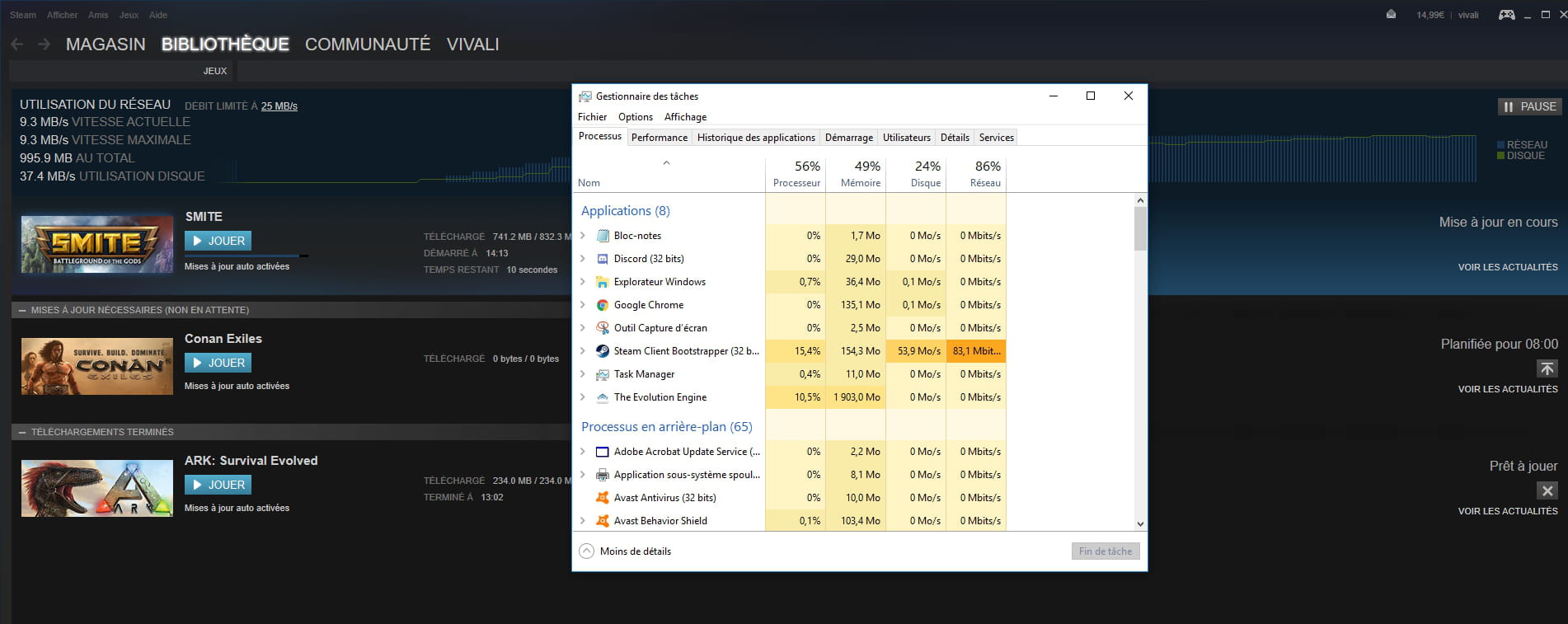Viewport: 1568px width, 624px height.
Task: Click the Avast Antivirus process icon
Action: click(603, 498)
